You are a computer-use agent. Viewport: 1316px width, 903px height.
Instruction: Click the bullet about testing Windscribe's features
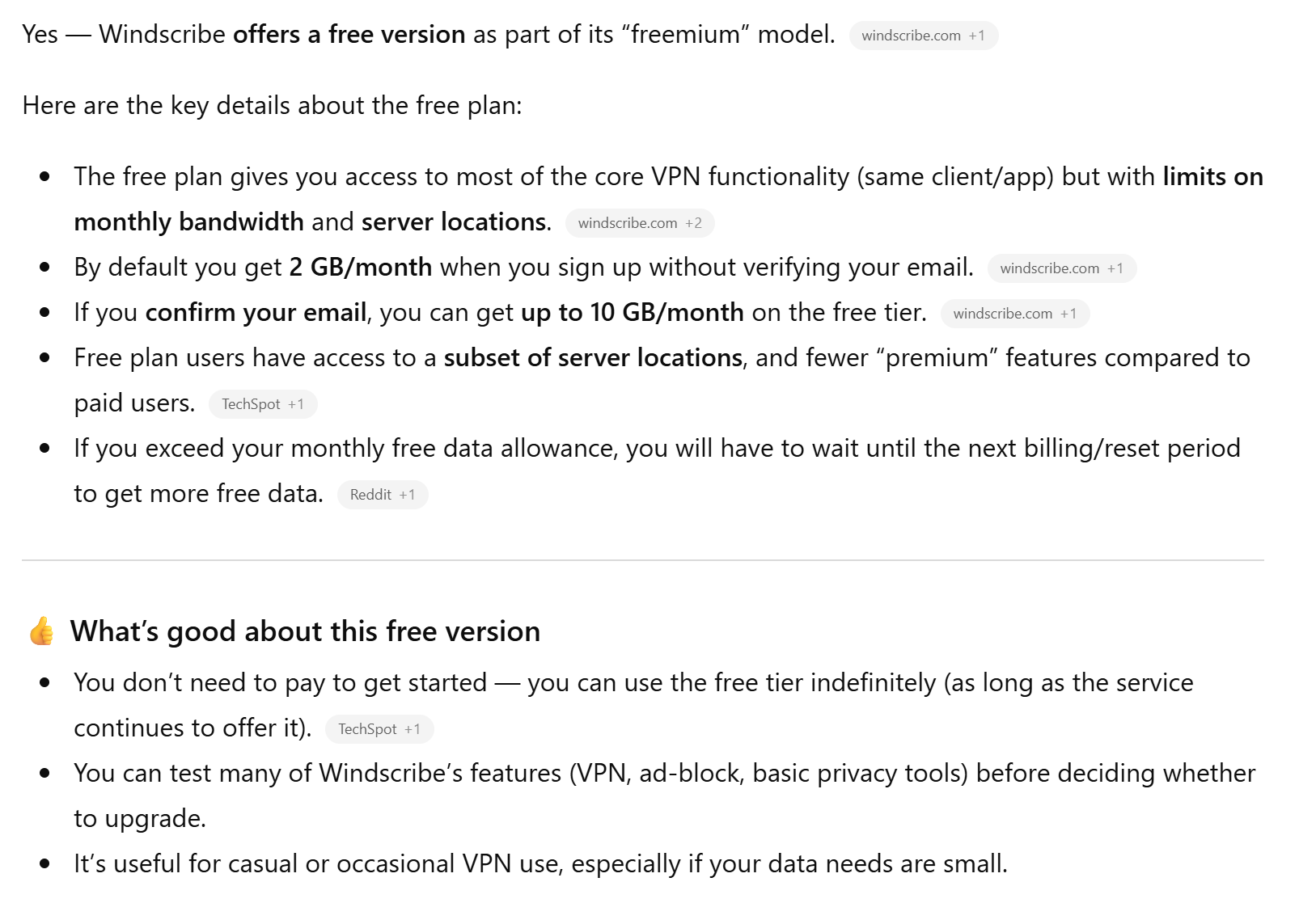coord(663,774)
